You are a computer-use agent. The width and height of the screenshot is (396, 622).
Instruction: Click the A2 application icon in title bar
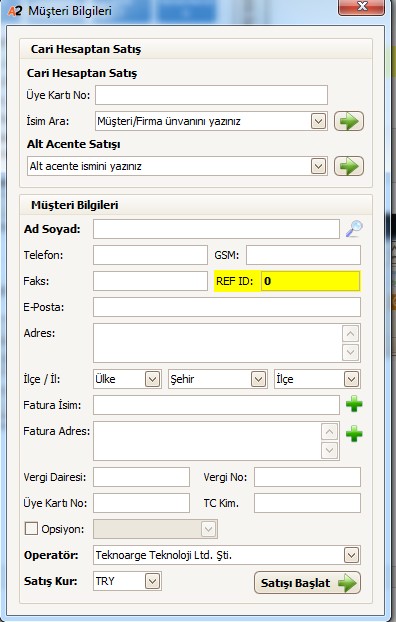pos(15,11)
